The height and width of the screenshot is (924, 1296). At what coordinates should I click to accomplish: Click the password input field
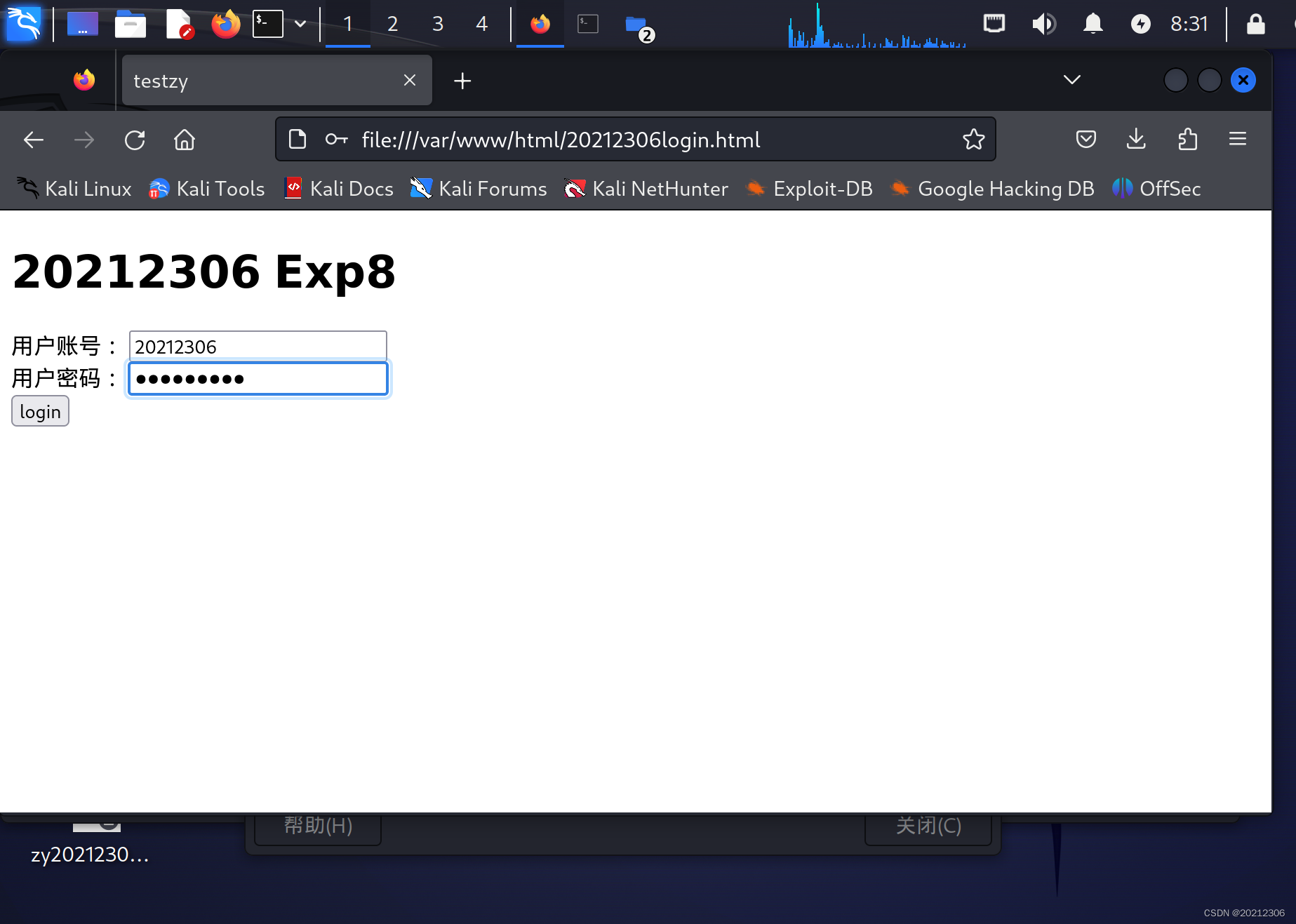point(258,379)
